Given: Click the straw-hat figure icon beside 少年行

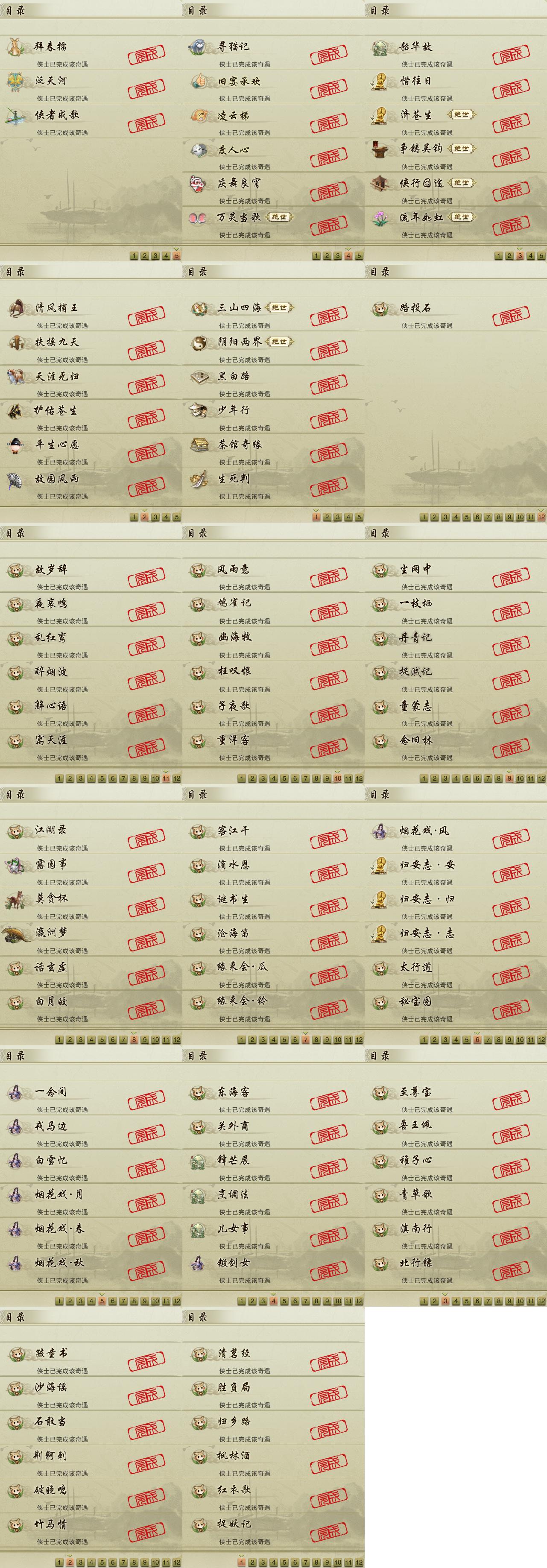Looking at the screenshot, I should coord(198,411).
